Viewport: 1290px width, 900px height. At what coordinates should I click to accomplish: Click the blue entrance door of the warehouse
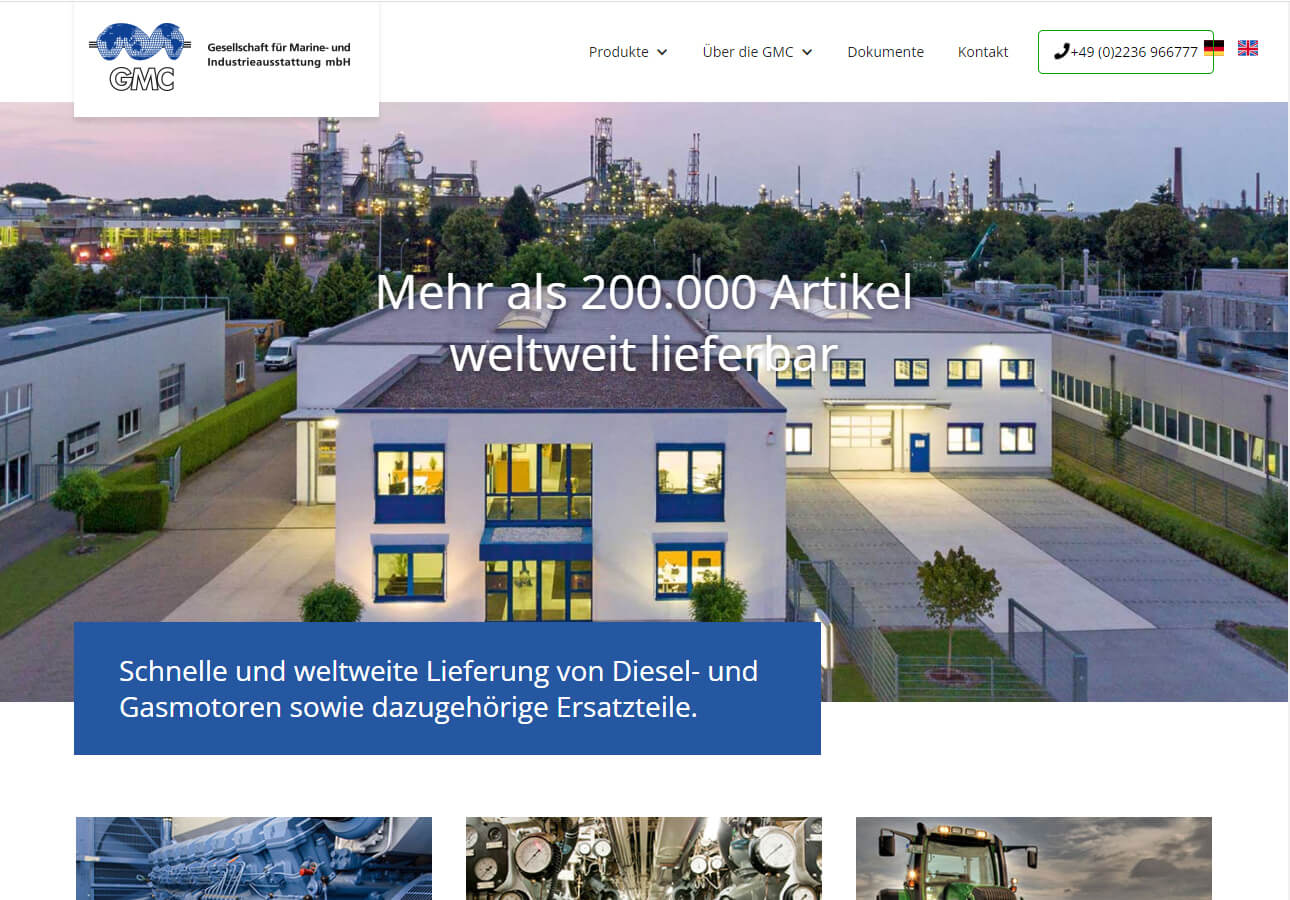[919, 452]
